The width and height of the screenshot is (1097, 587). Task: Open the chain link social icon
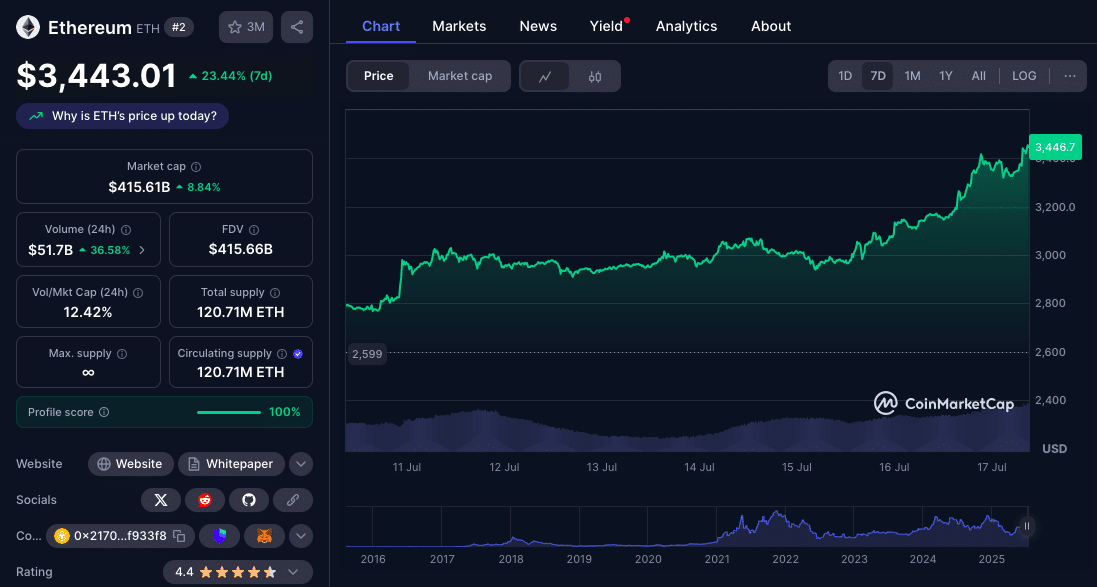pyautogui.click(x=293, y=500)
